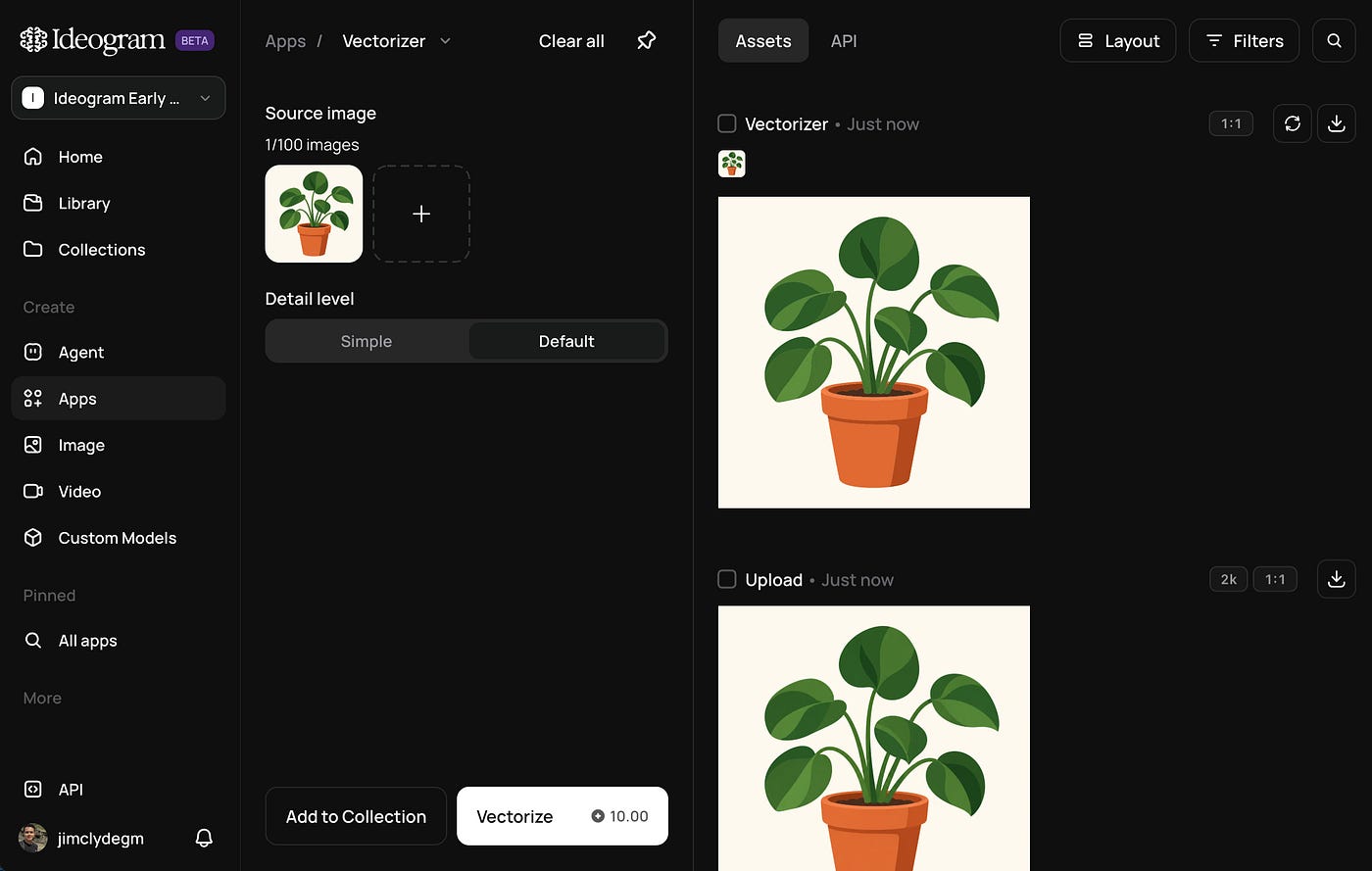The image size is (1372, 871).
Task: Open the uploaded plant image
Action: pos(874,738)
